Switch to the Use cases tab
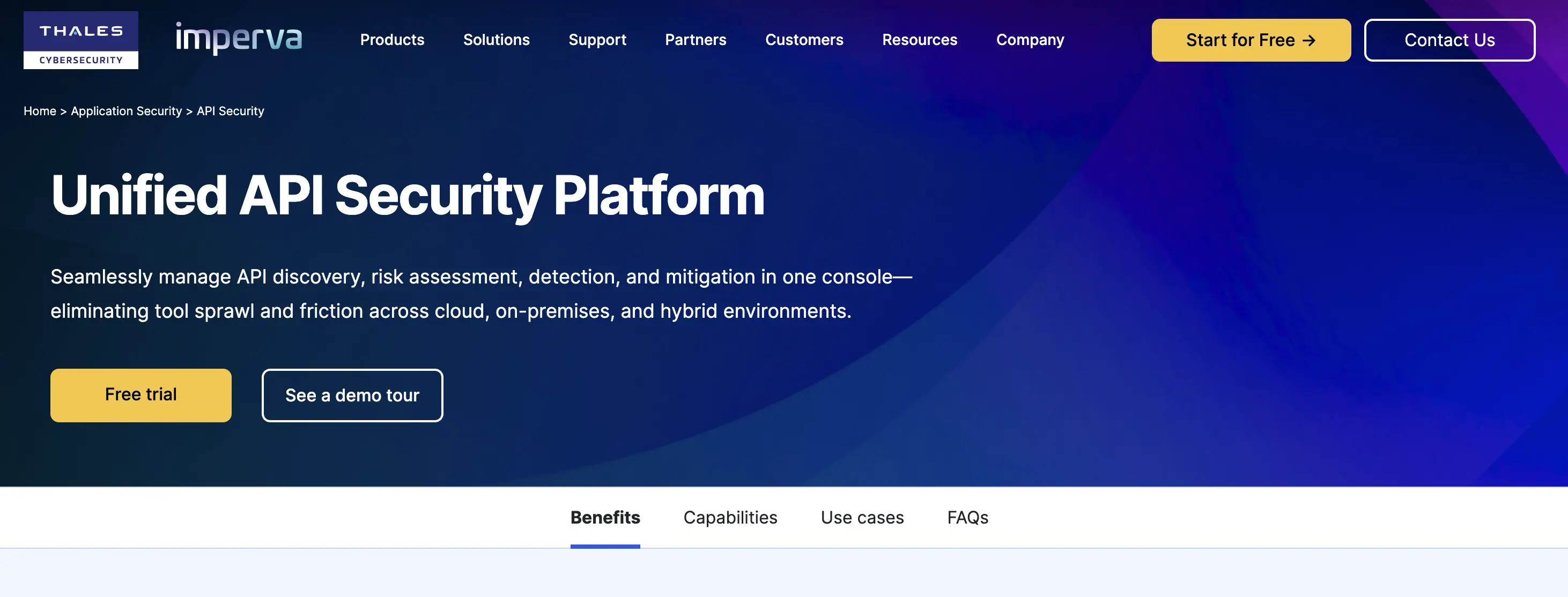Viewport: 1568px width, 597px height. (x=862, y=517)
